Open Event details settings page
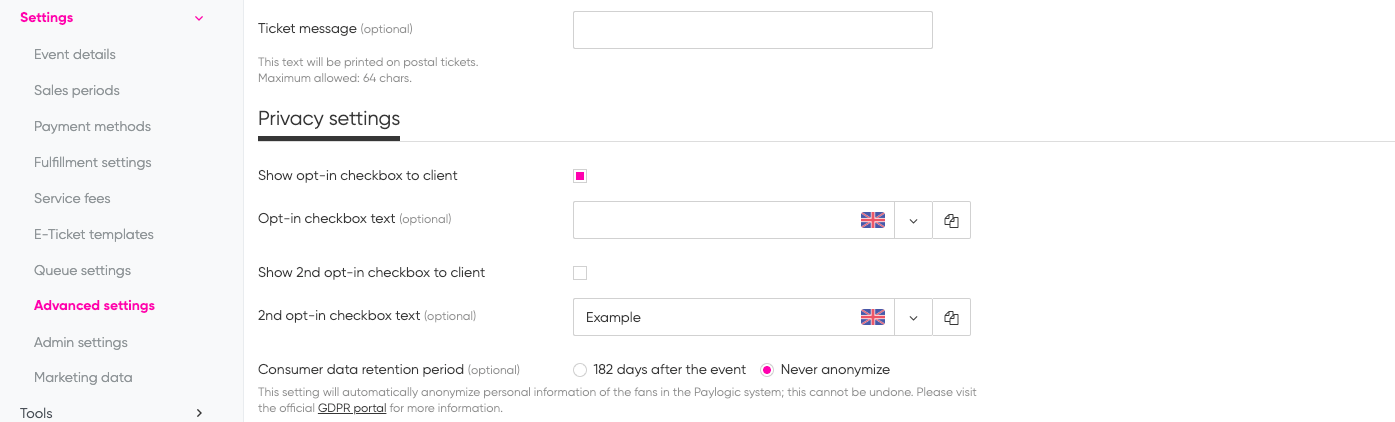 (75, 54)
